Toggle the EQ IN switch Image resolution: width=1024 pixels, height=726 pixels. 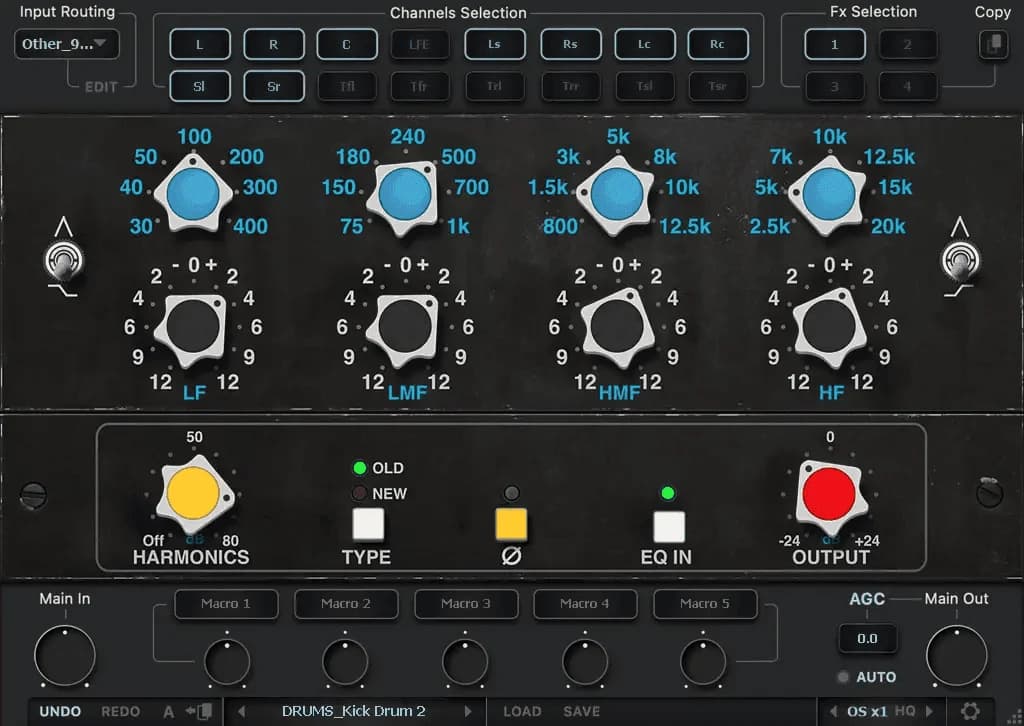(668, 526)
